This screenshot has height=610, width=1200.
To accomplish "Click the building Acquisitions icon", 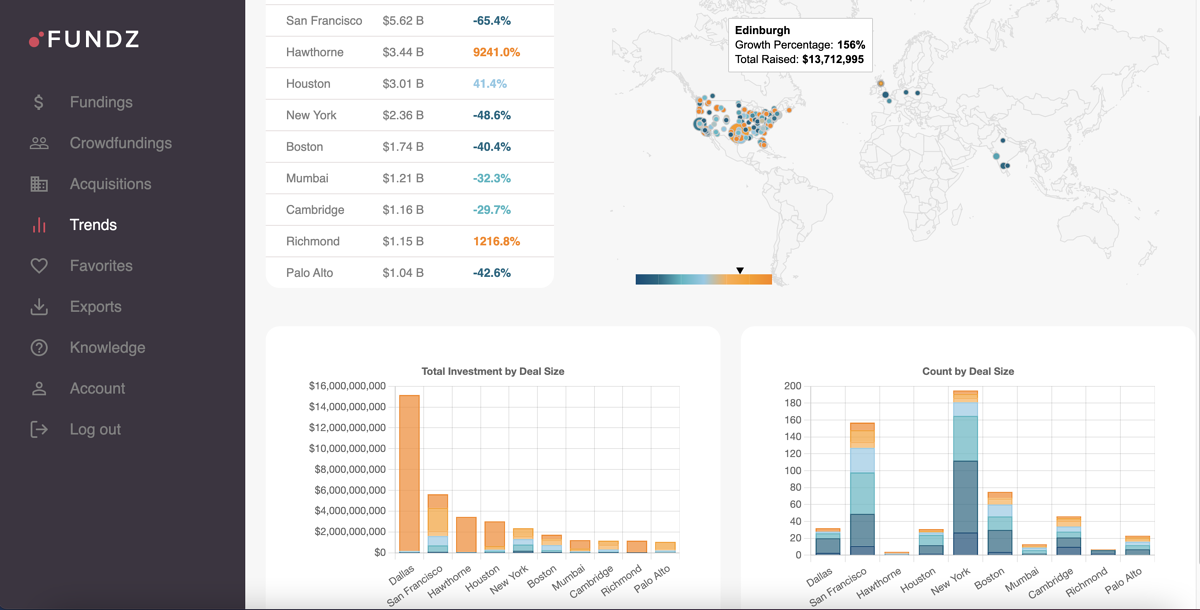I will [39, 184].
